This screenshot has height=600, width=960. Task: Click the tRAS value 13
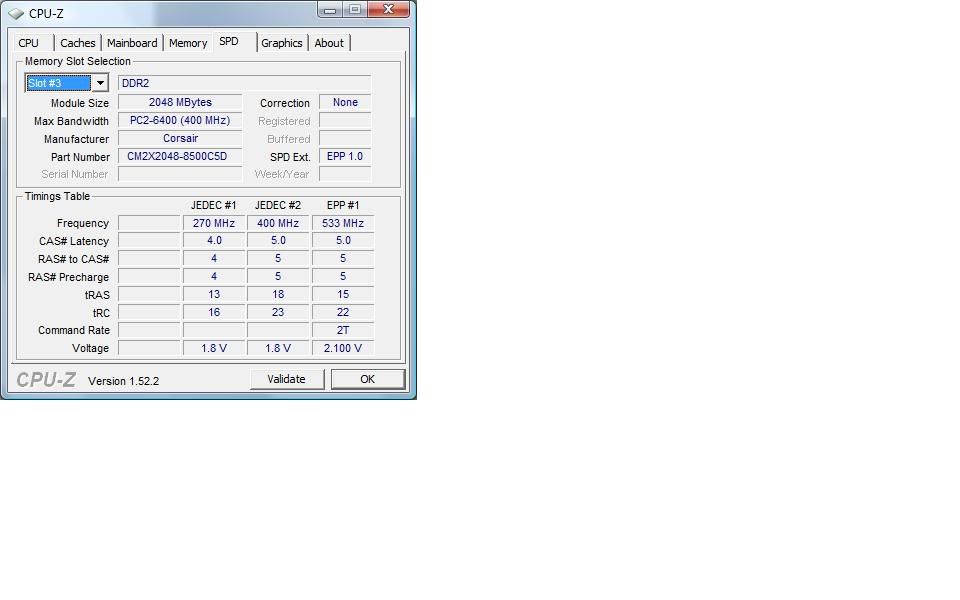click(214, 294)
